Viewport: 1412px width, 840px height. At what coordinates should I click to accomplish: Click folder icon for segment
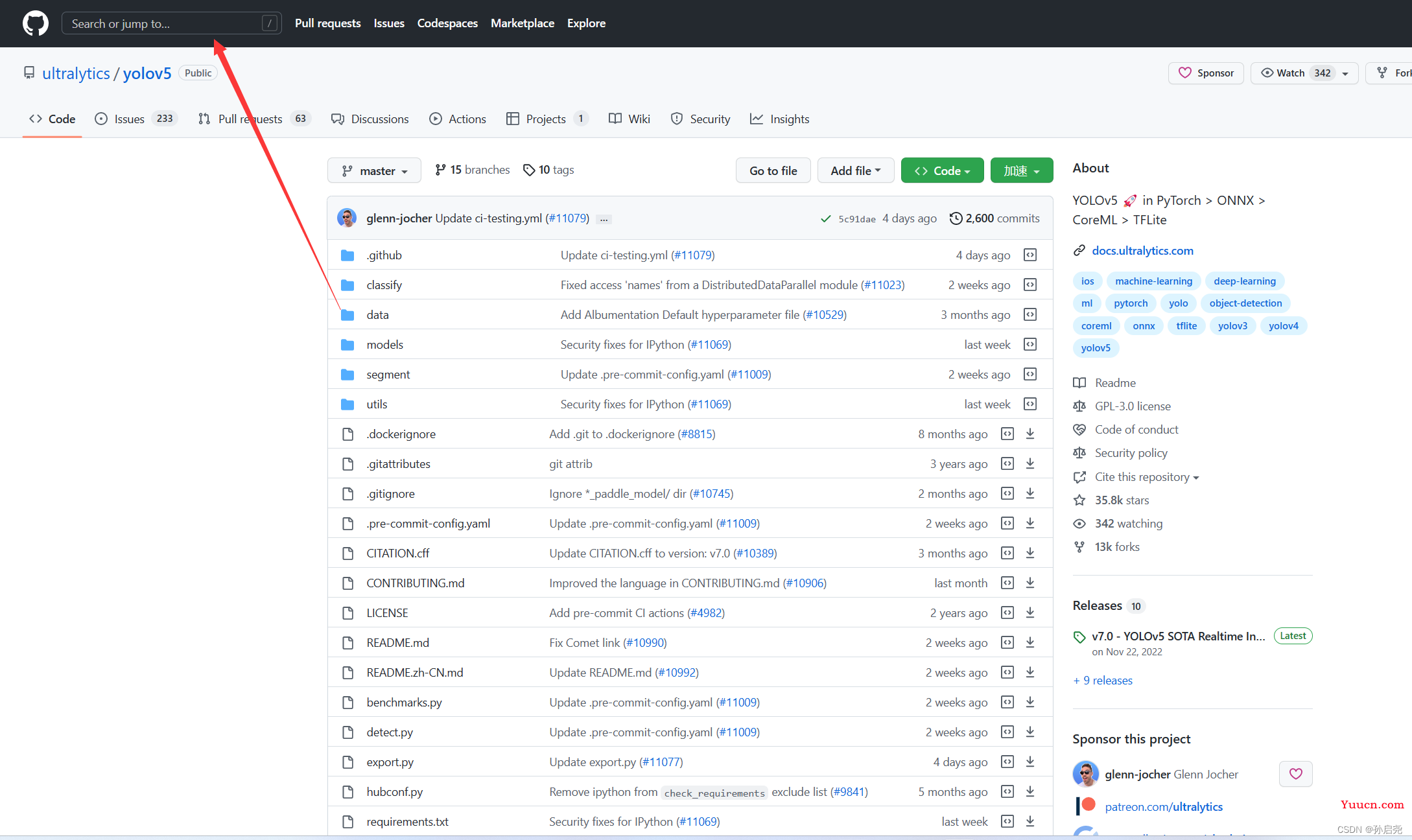347,375
